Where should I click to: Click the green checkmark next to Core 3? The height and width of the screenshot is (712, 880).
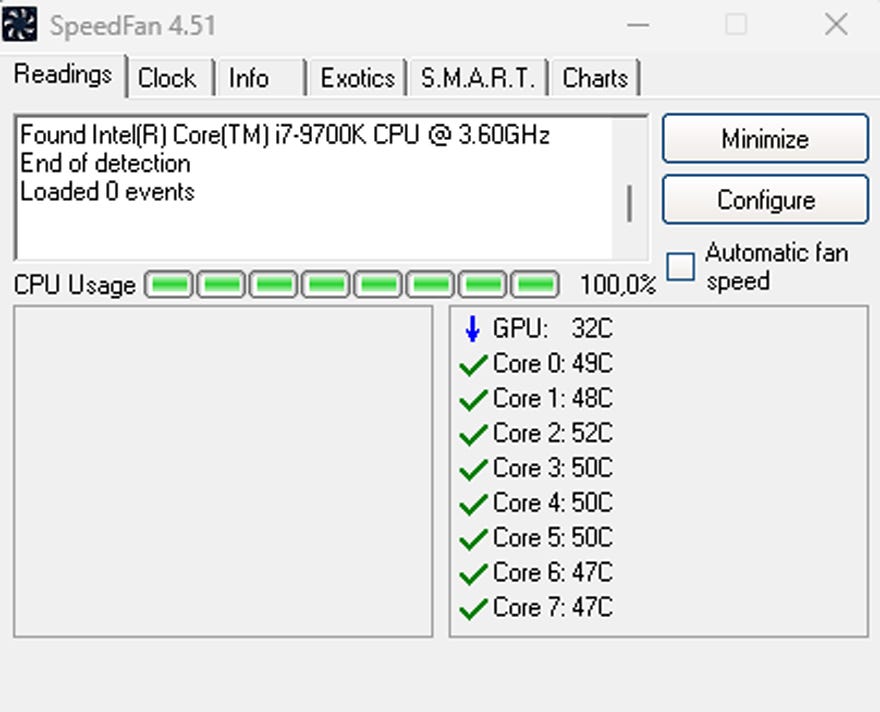[x=472, y=470]
